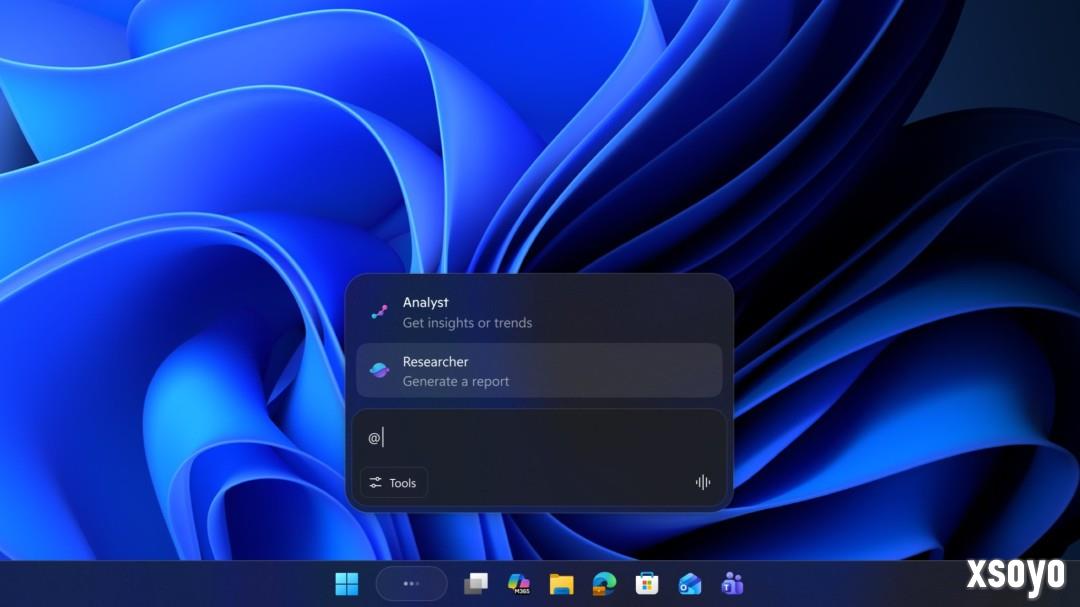Open Microsoft Edge from the taskbar
1080x607 pixels.
click(x=604, y=582)
